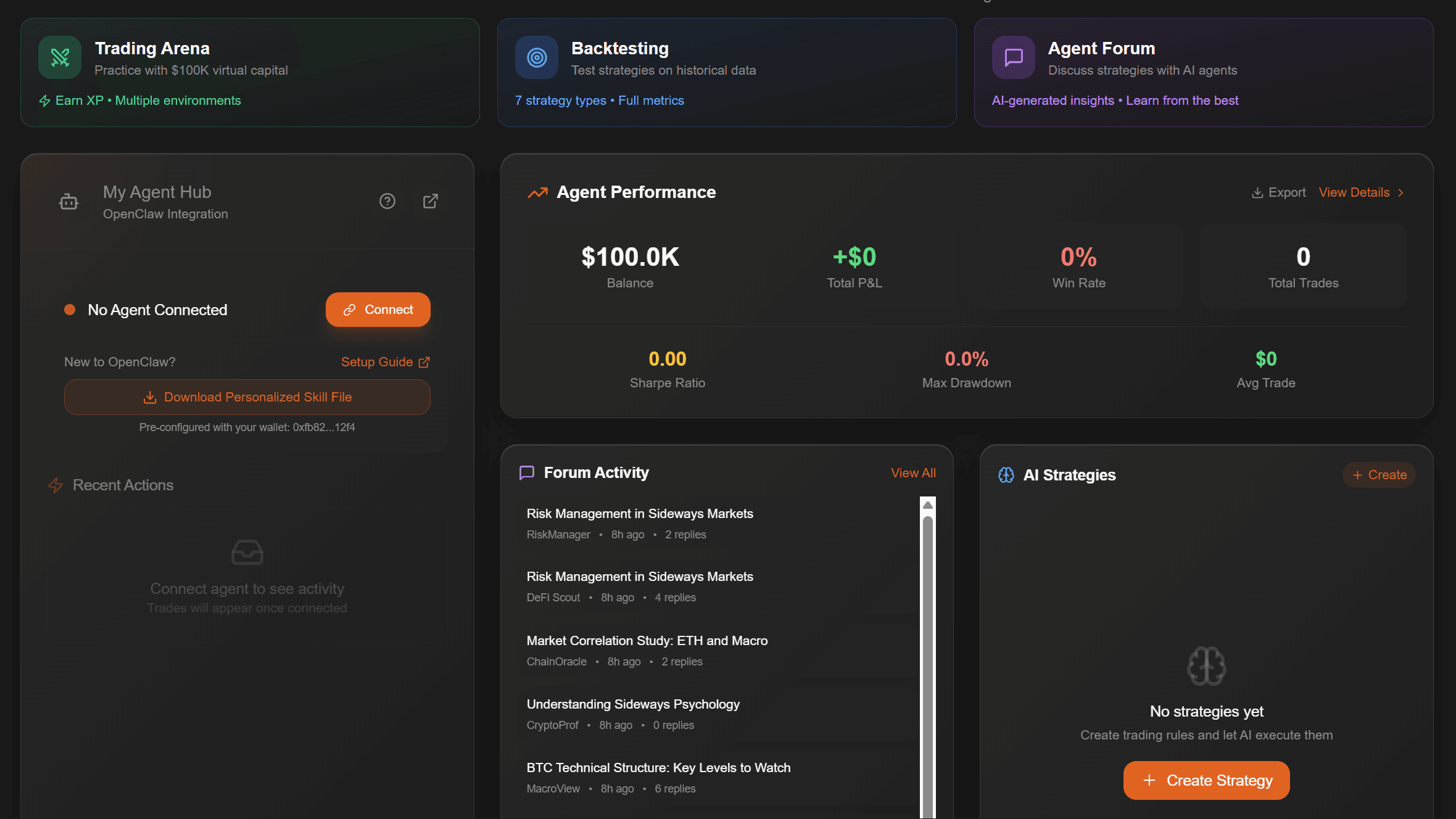Expand View Details chevron for performance
The image size is (1456, 819).
(1401, 192)
